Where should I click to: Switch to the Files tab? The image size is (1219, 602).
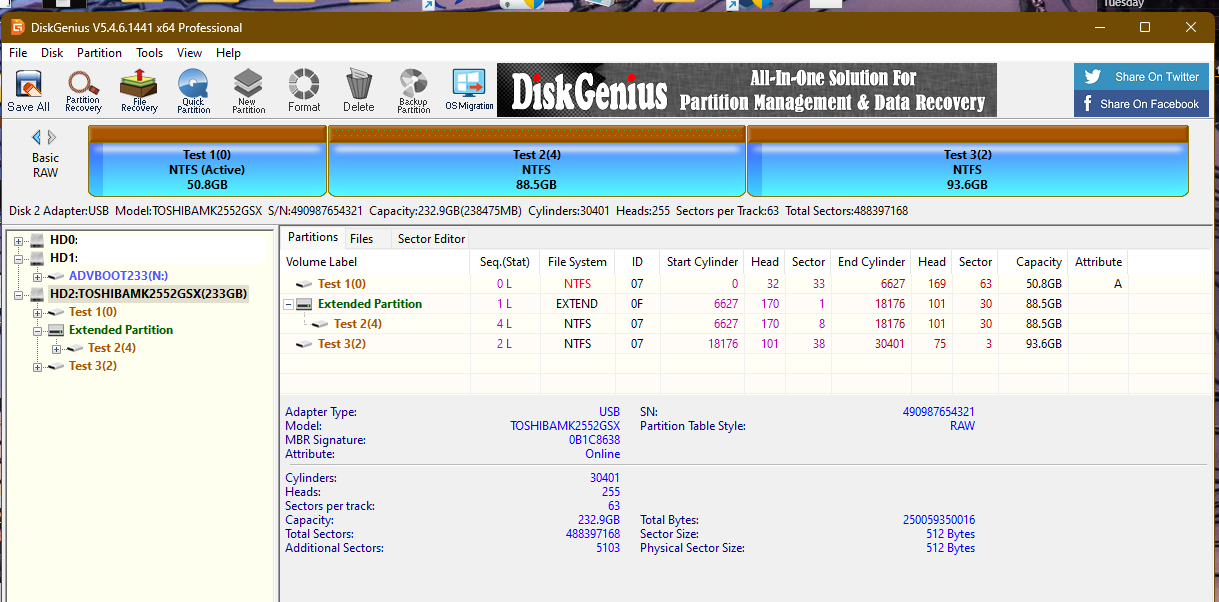coord(362,239)
